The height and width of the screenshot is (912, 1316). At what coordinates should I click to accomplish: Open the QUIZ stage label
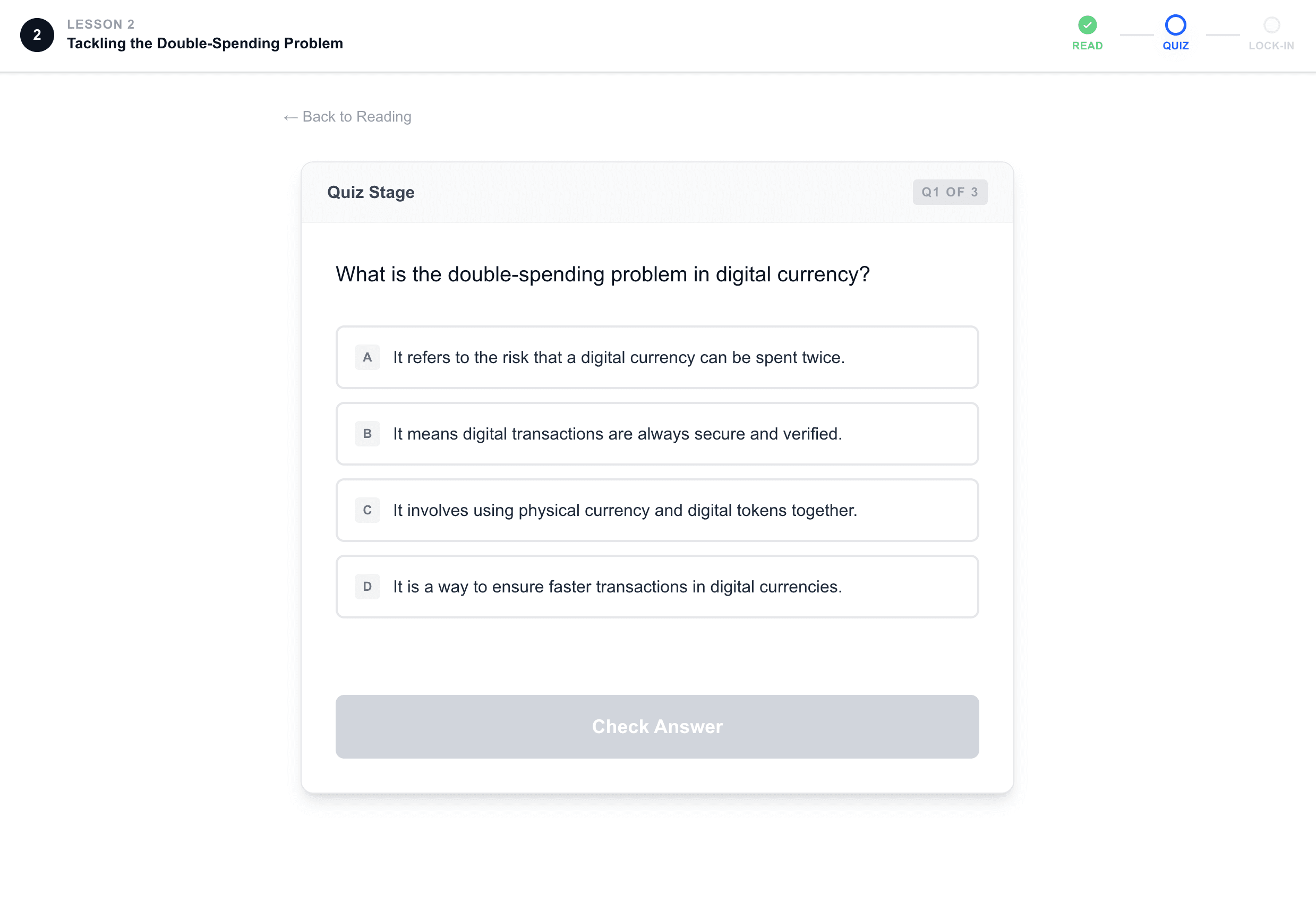click(1175, 46)
